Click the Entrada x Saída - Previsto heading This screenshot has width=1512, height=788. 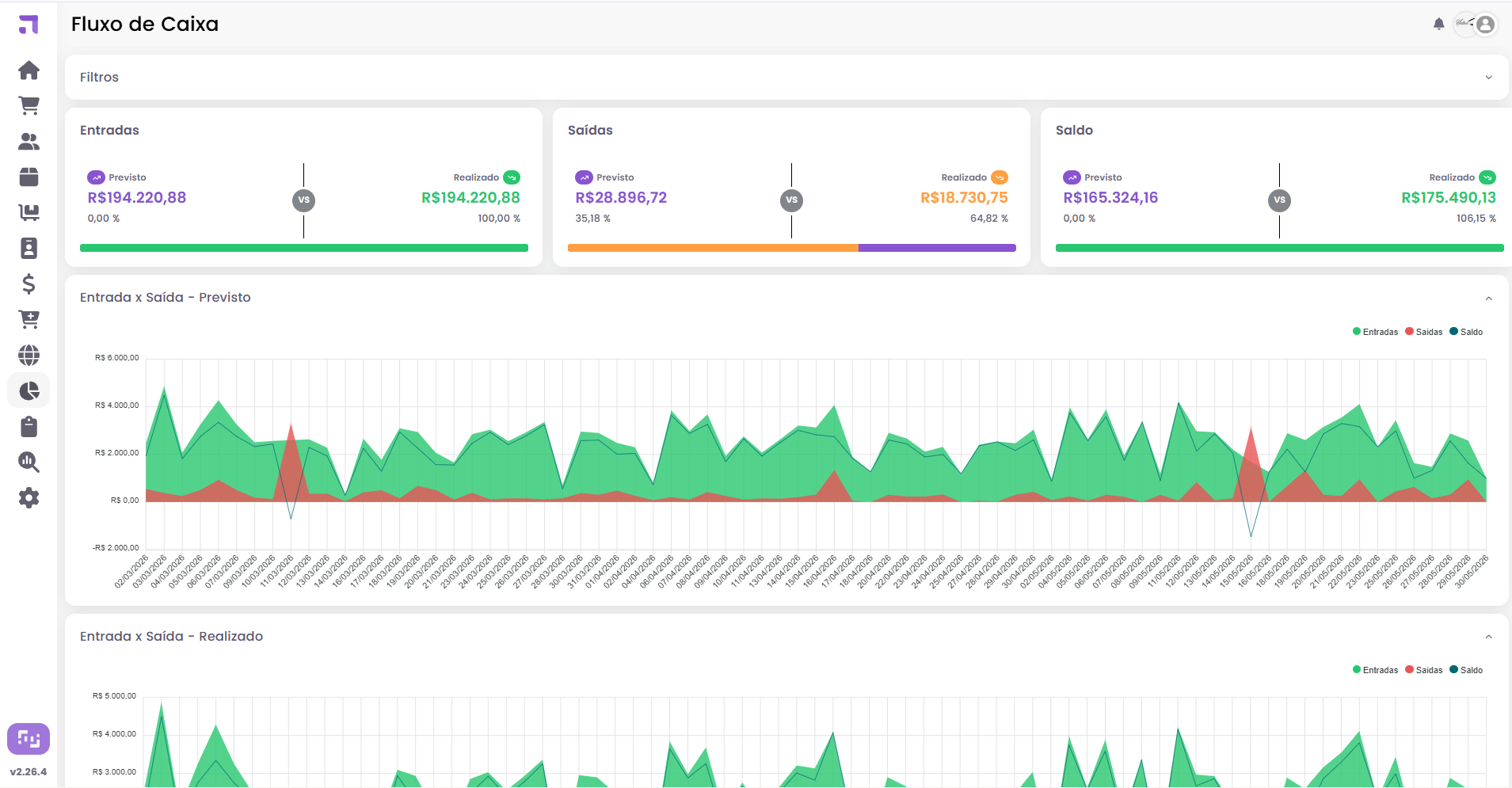[x=166, y=297]
